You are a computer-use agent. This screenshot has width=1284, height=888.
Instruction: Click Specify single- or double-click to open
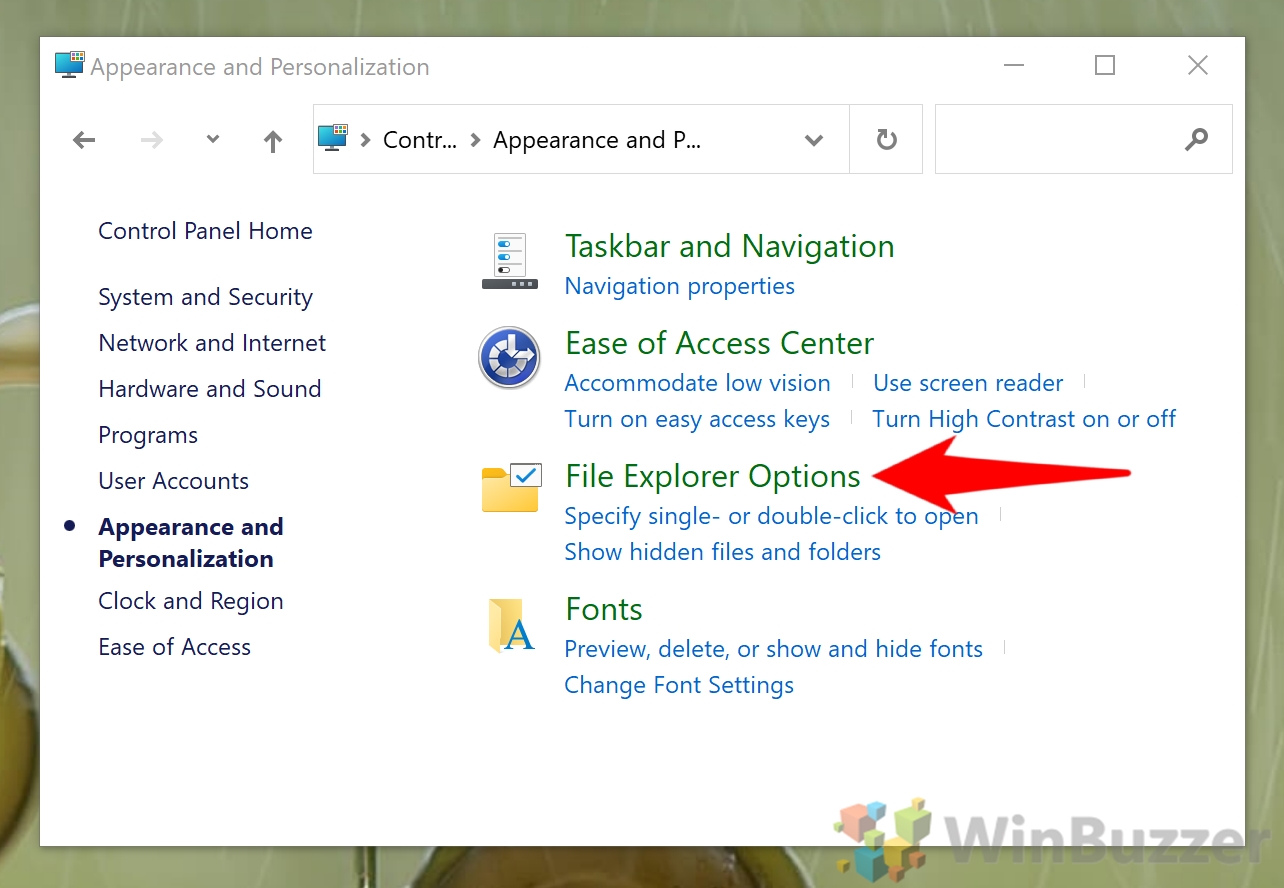pos(771,515)
